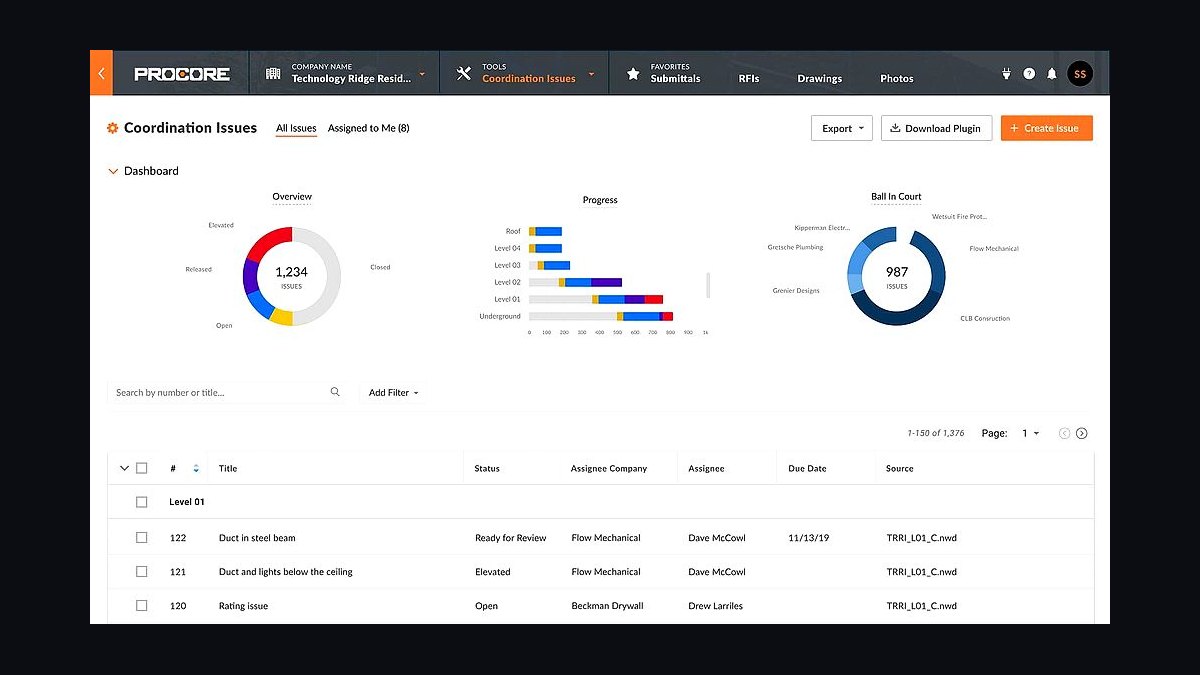Select the Assigned to Me (8) tab
1200x675 pixels.
tap(368, 128)
